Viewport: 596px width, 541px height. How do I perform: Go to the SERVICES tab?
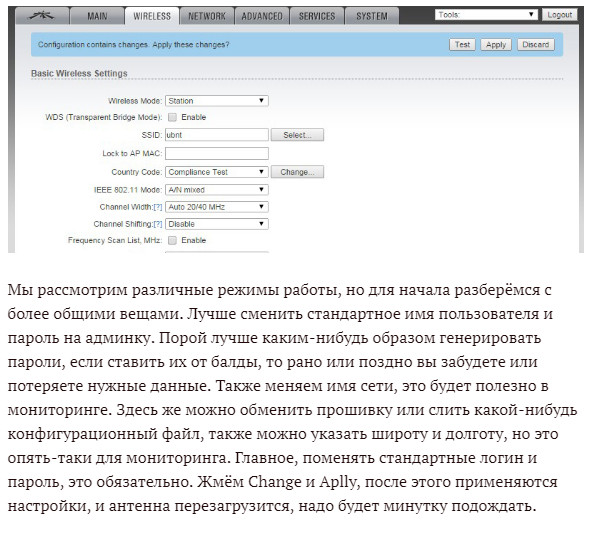(x=317, y=16)
